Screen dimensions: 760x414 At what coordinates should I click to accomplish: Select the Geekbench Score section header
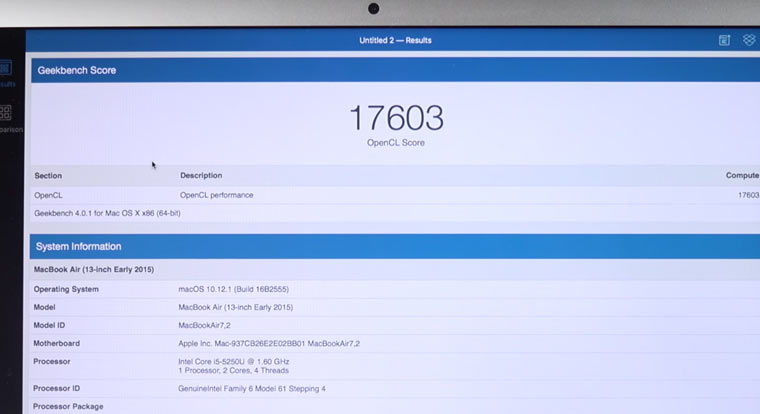click(x=395, y=70)
